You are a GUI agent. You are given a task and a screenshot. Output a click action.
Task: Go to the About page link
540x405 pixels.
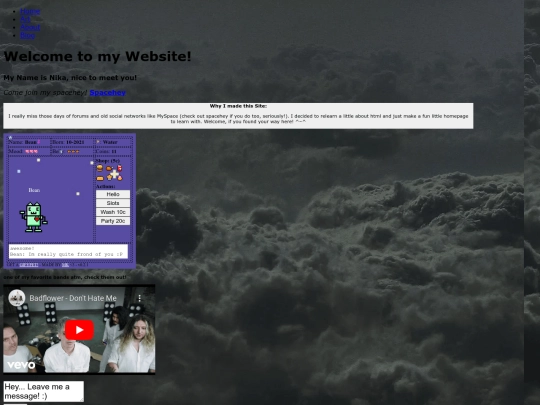tap(30, 27)
